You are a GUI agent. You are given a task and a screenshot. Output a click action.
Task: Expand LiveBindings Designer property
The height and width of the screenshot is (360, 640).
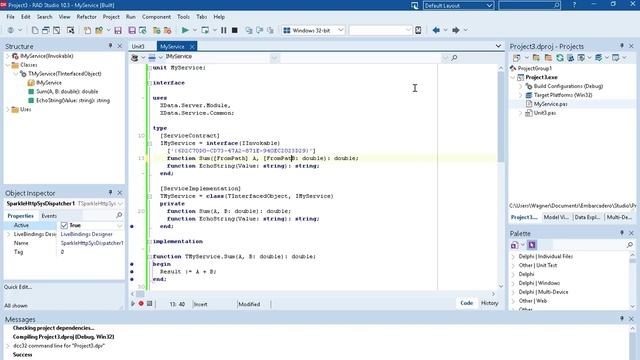click(9, 234)
